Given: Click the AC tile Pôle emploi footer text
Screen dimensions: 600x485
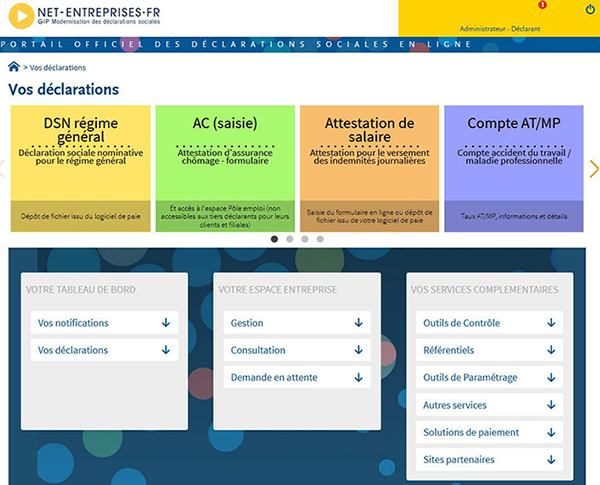Looking at the screenshot, I should point(225,216).
